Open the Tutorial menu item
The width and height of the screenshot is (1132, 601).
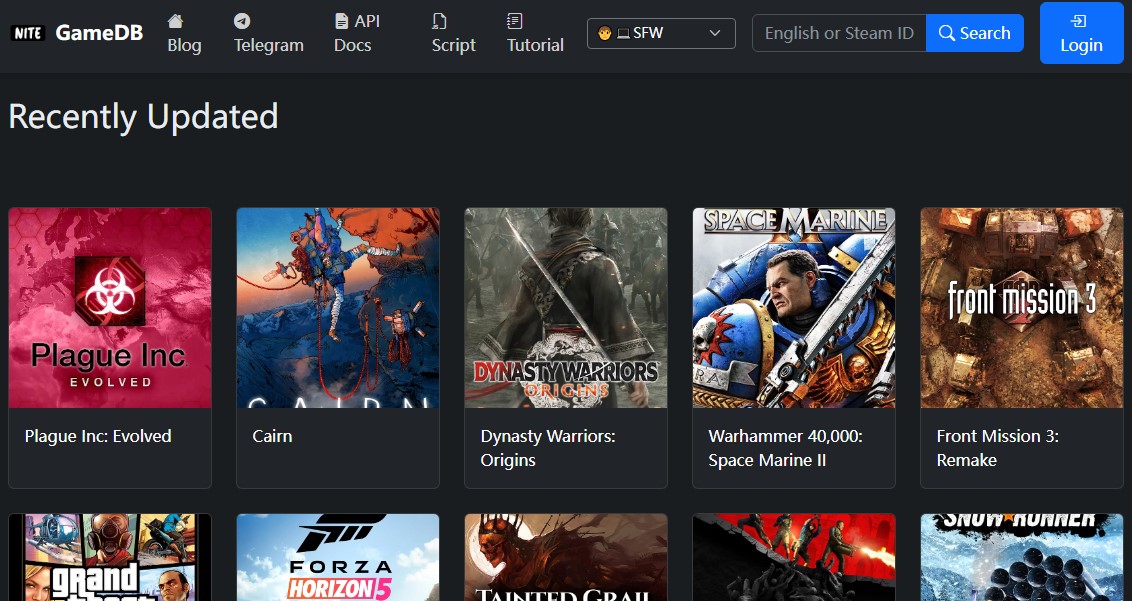click(535, 45)
